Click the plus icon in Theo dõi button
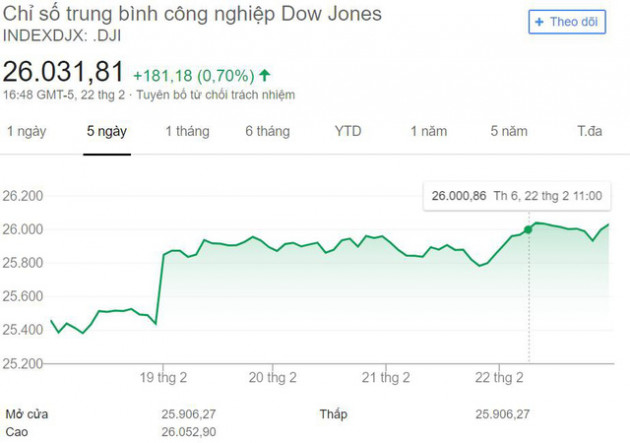Screen dimensions: 630x443 [539, 22]
